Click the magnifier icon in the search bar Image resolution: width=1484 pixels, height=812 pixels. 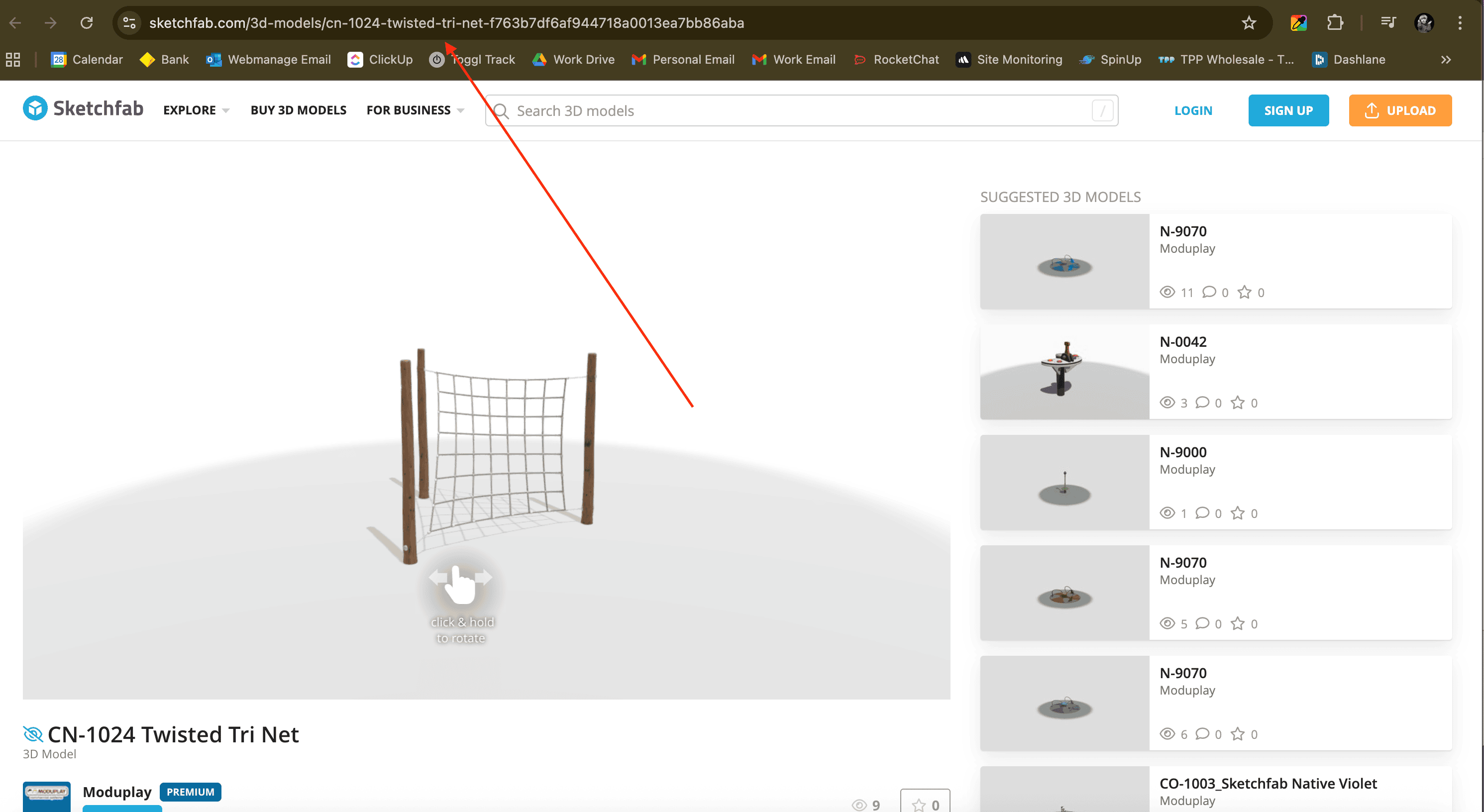click(501, 110)
